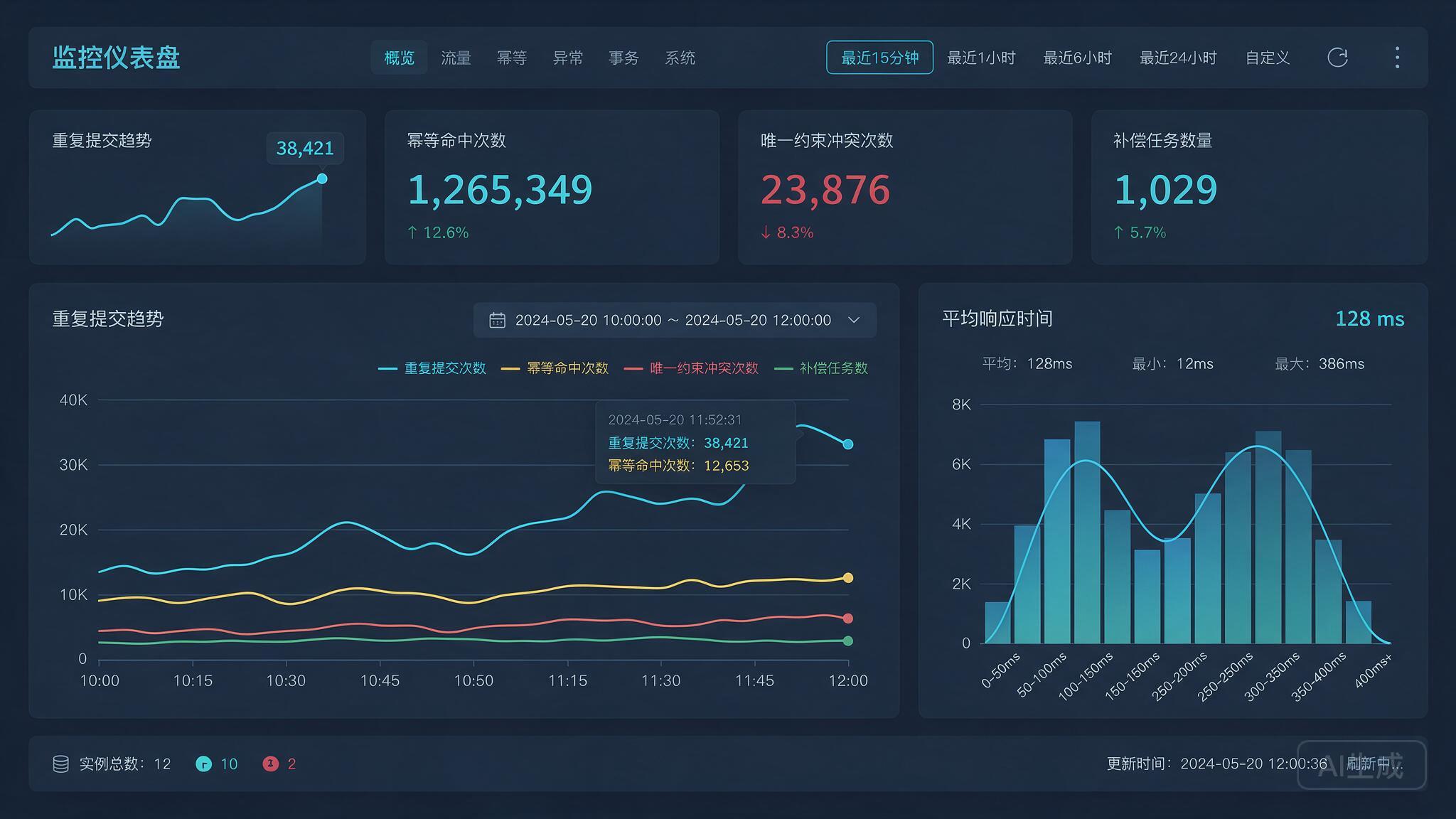The width and height of the screenshot is (1456, 819).
Task: Click the histogram bar for 0-50ms
Action: 997,623
